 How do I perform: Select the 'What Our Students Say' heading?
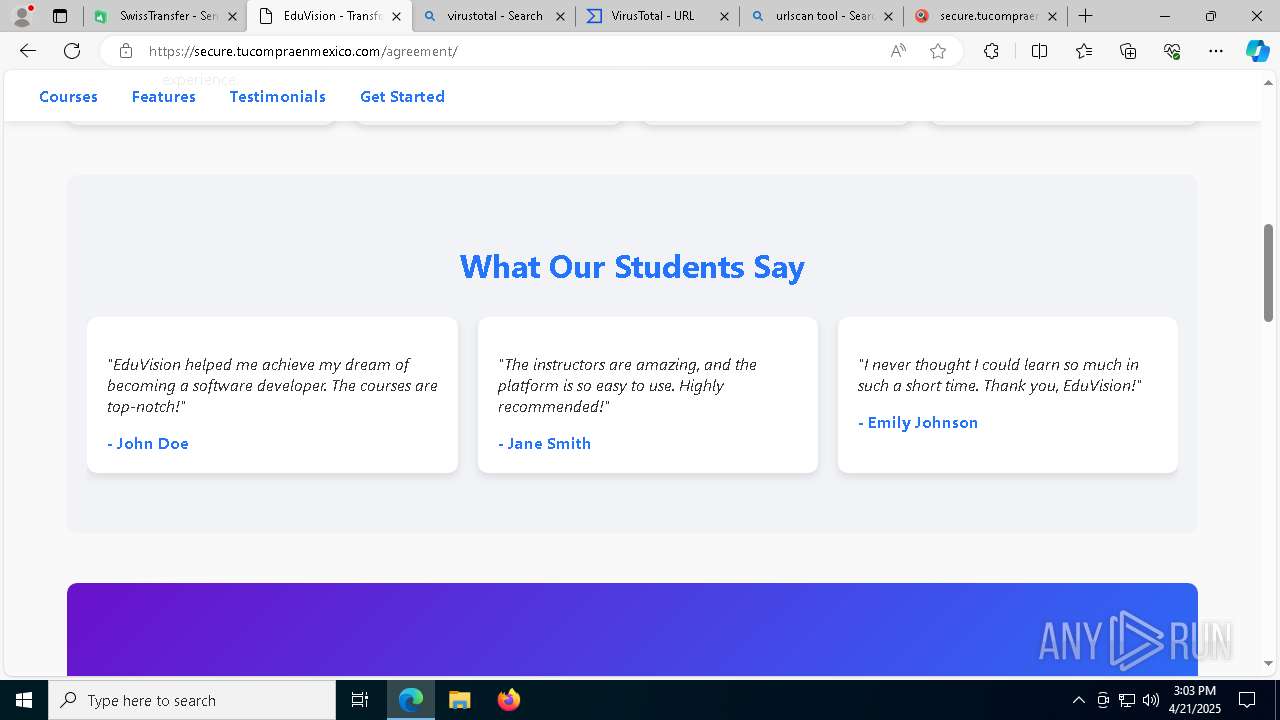632,267
